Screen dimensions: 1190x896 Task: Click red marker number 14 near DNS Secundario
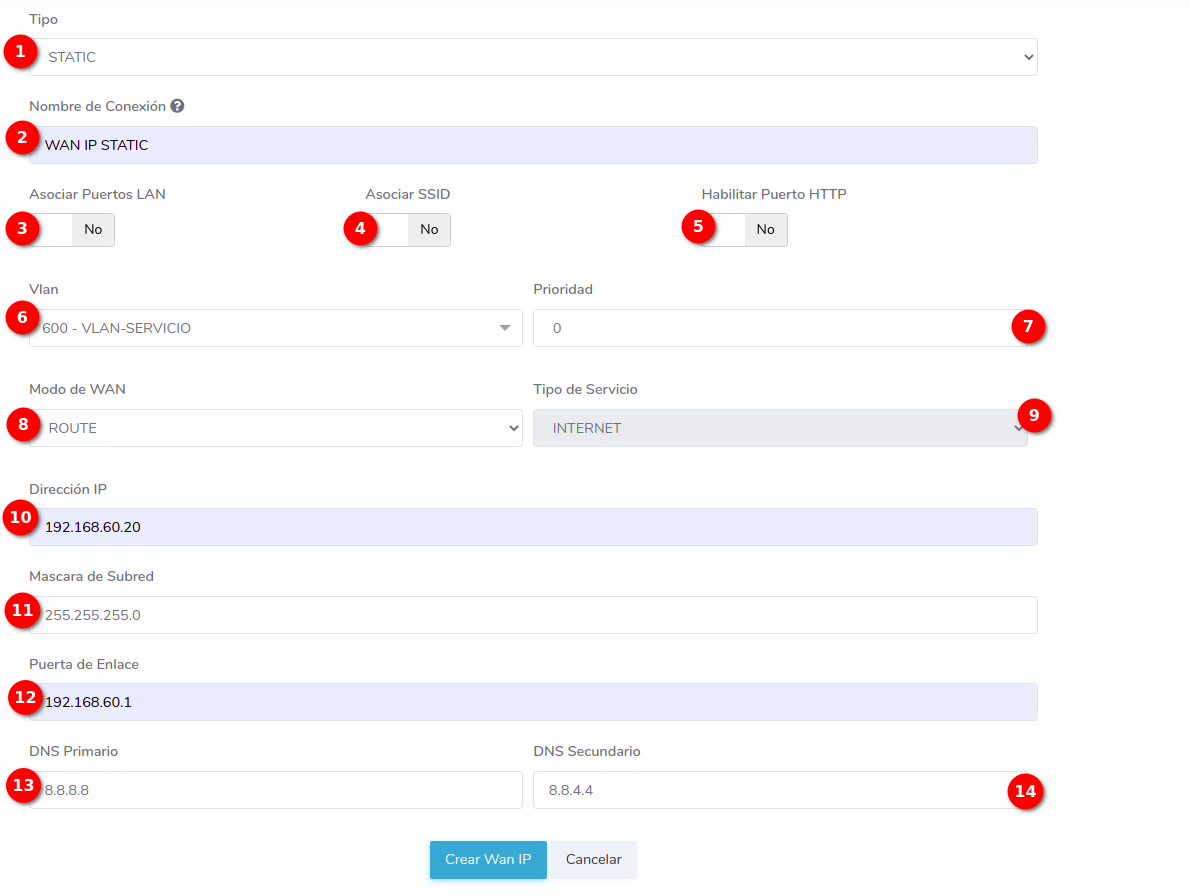click(1025, 792)
